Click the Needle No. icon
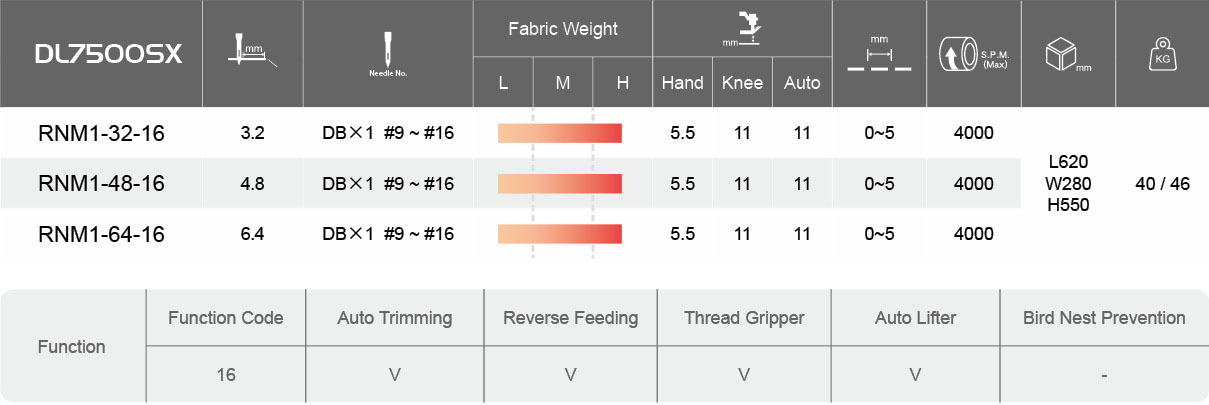The width and height of the screenshot is (1209, 405). tap(385, 52)
